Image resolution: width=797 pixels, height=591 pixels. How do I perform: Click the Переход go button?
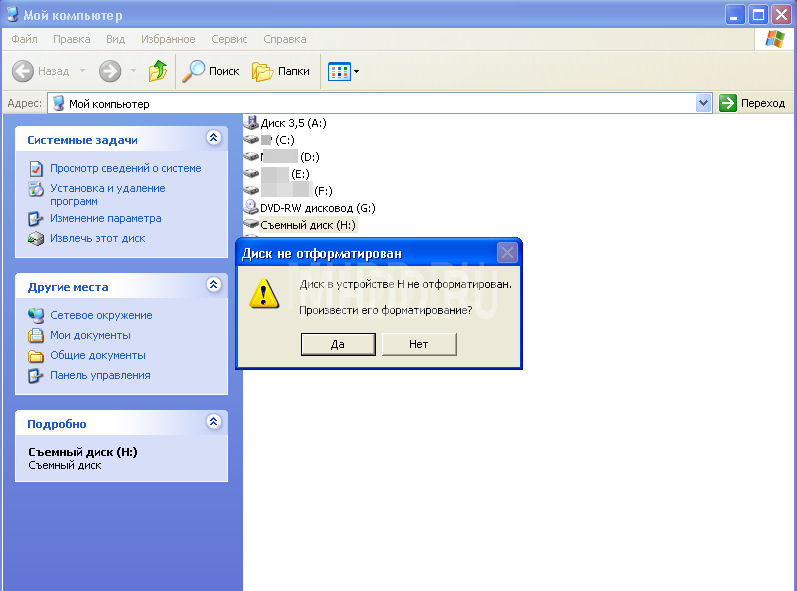point(753,103)
